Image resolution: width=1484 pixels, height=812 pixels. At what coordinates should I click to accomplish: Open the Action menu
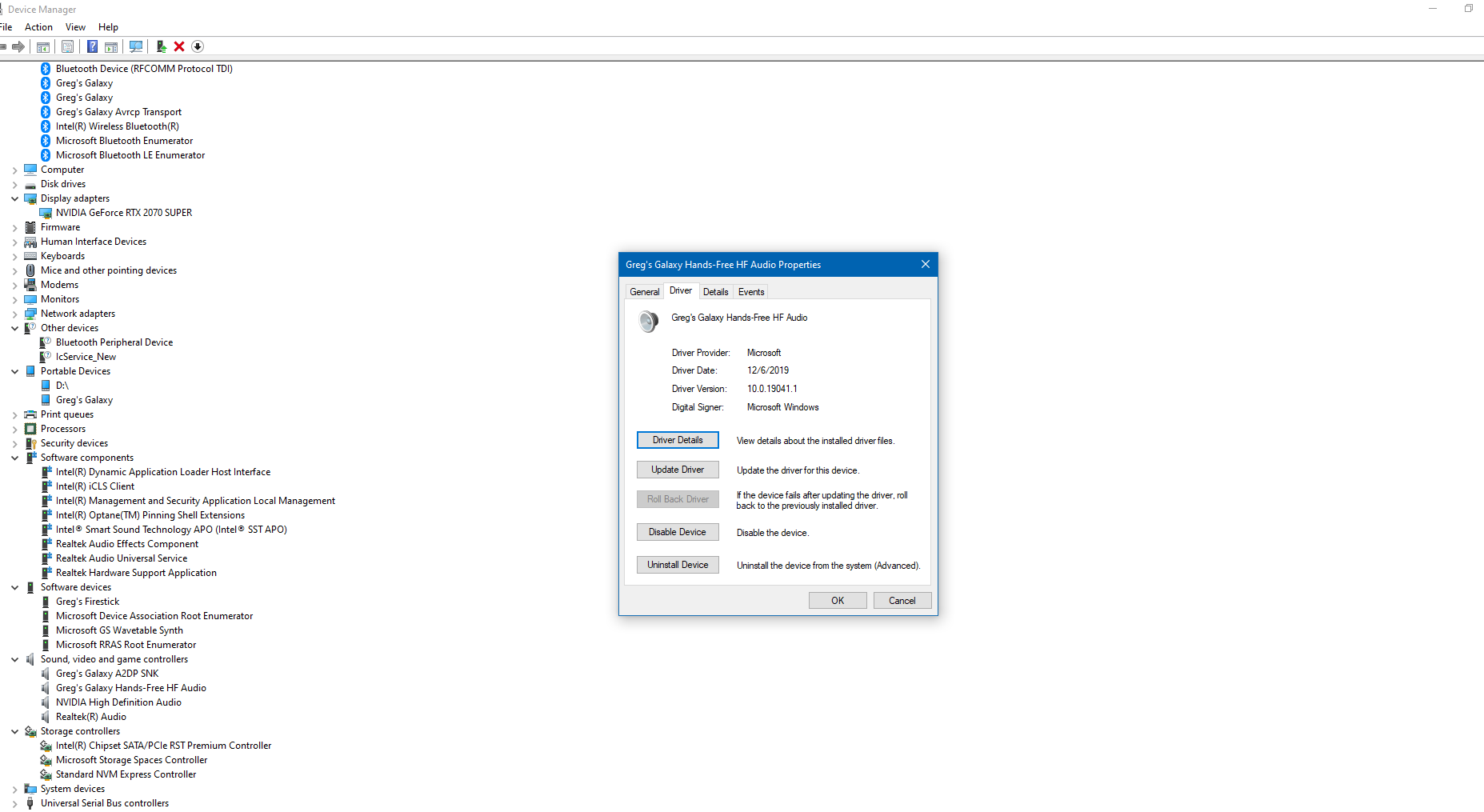point(38,27)
